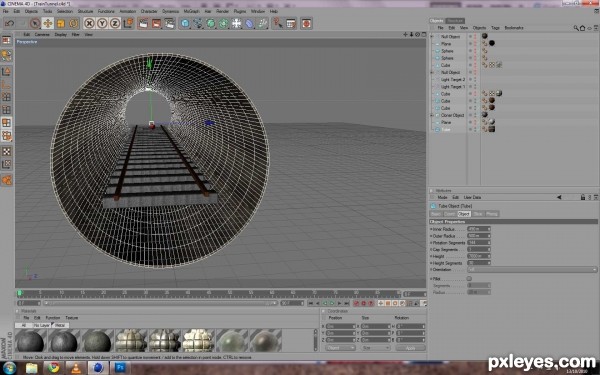Open the MoGraph menu
The width and height of the screenshot is (600, 375).
coord(191,11)
